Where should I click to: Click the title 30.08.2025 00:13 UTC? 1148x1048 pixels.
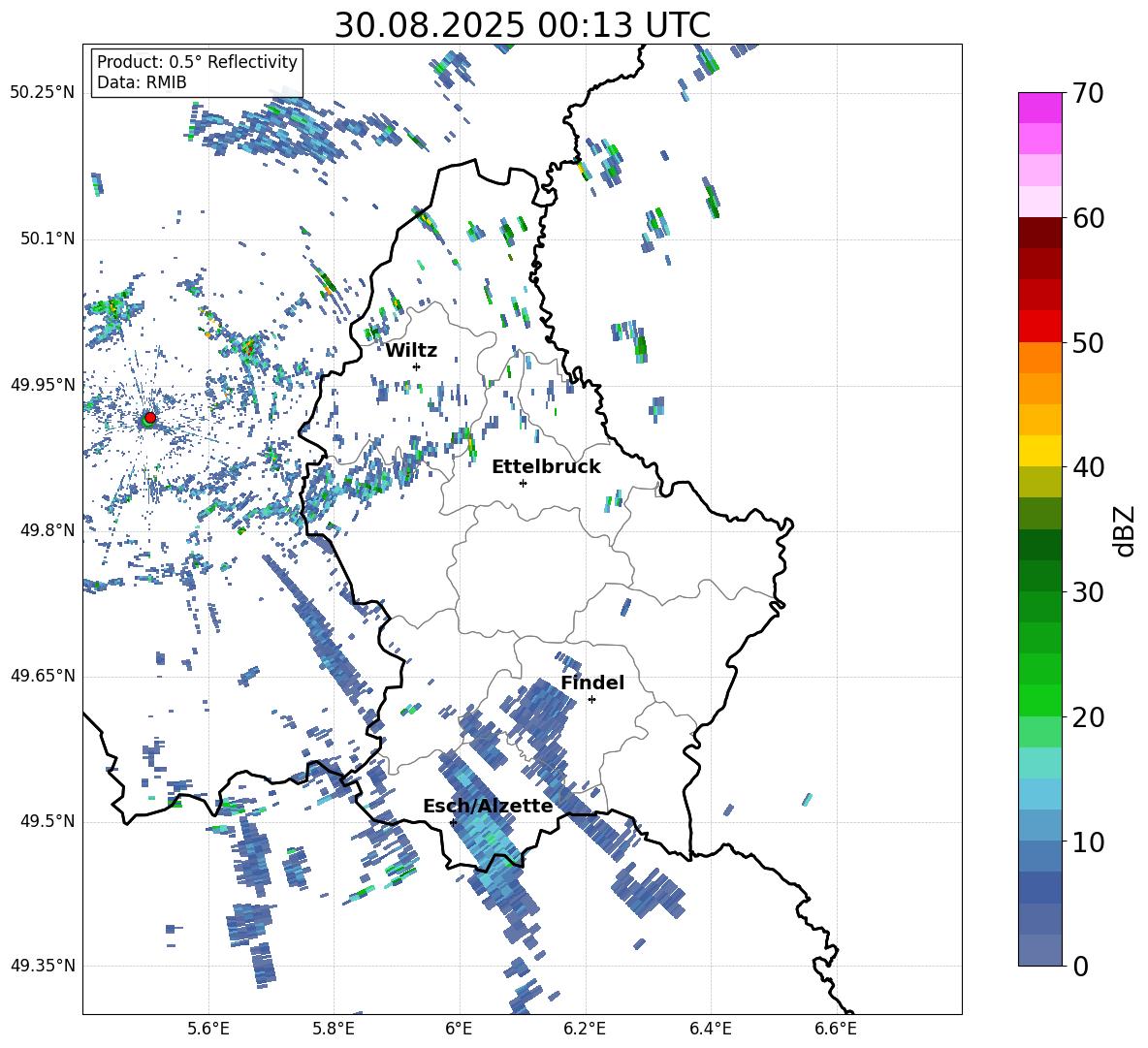[522, 25]
